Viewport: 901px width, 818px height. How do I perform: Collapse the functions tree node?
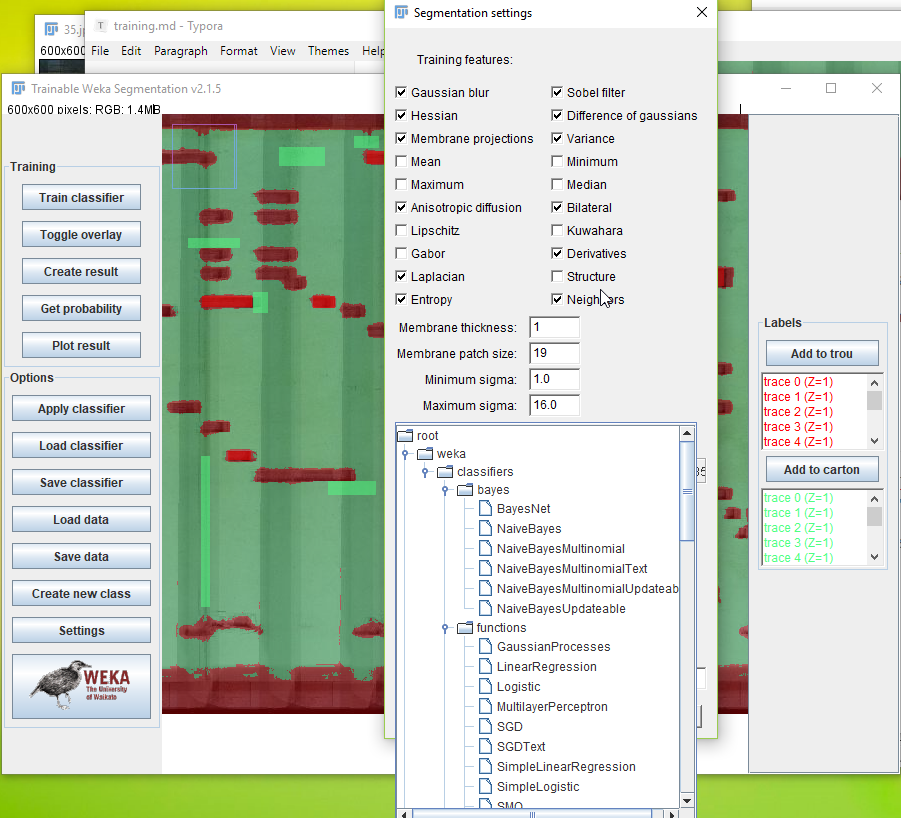(445, 628)
